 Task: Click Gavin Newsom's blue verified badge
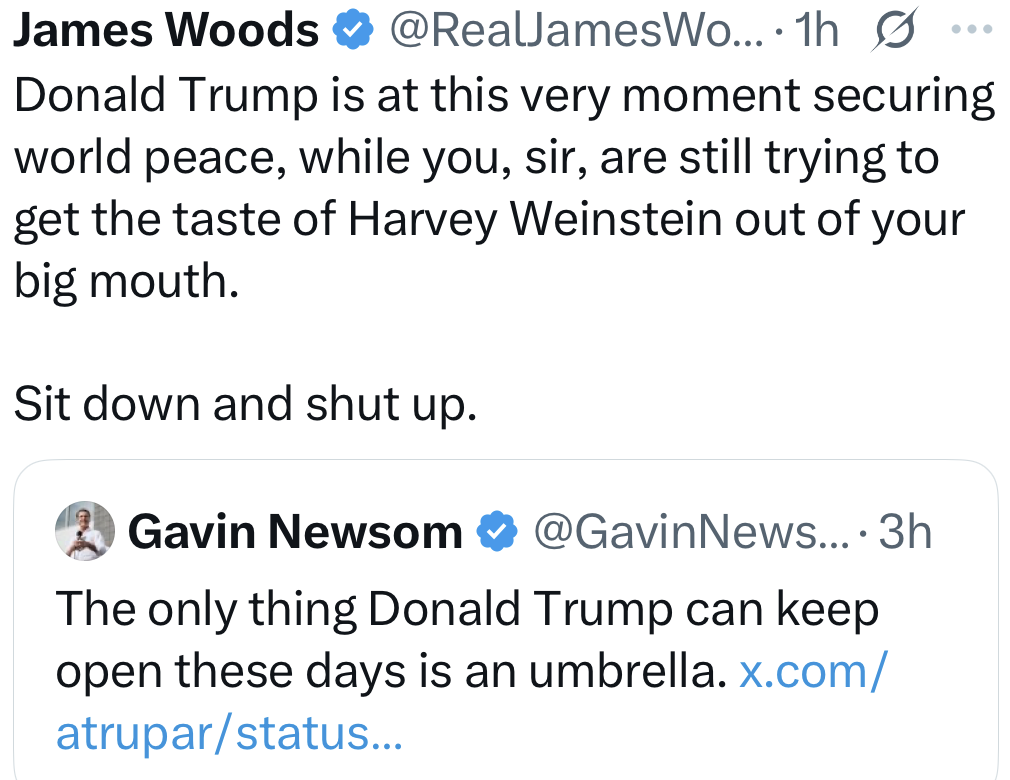click(495, 531)
